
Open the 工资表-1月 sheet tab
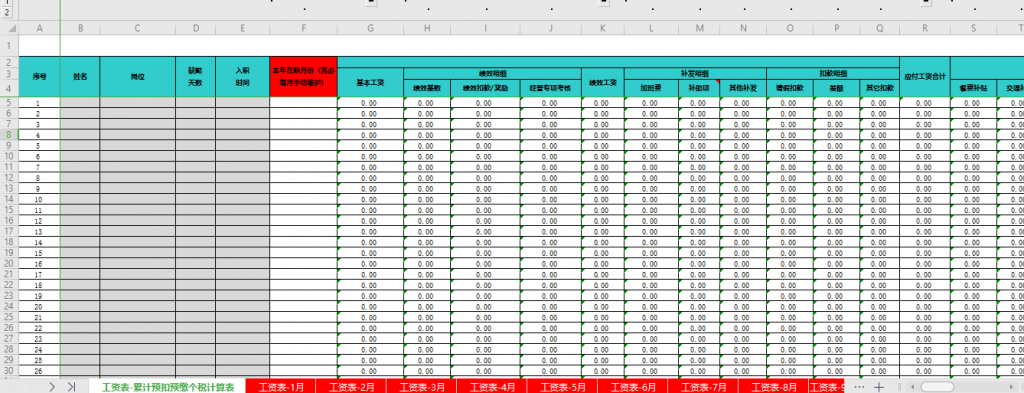coord(281,386)
